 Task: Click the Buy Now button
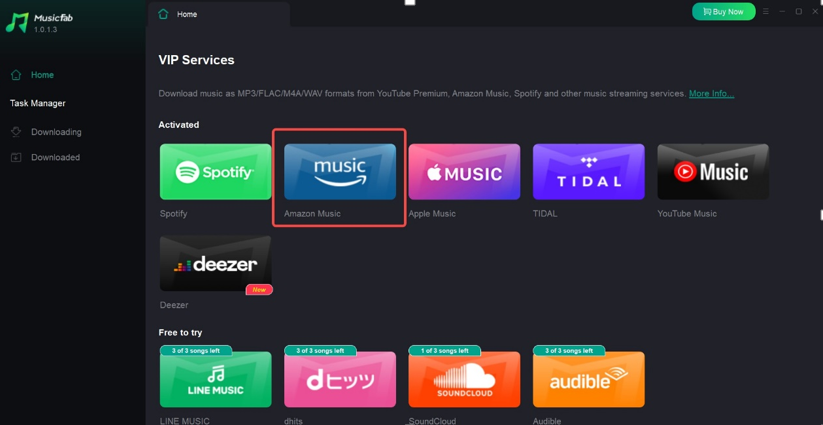coord(724,12)
